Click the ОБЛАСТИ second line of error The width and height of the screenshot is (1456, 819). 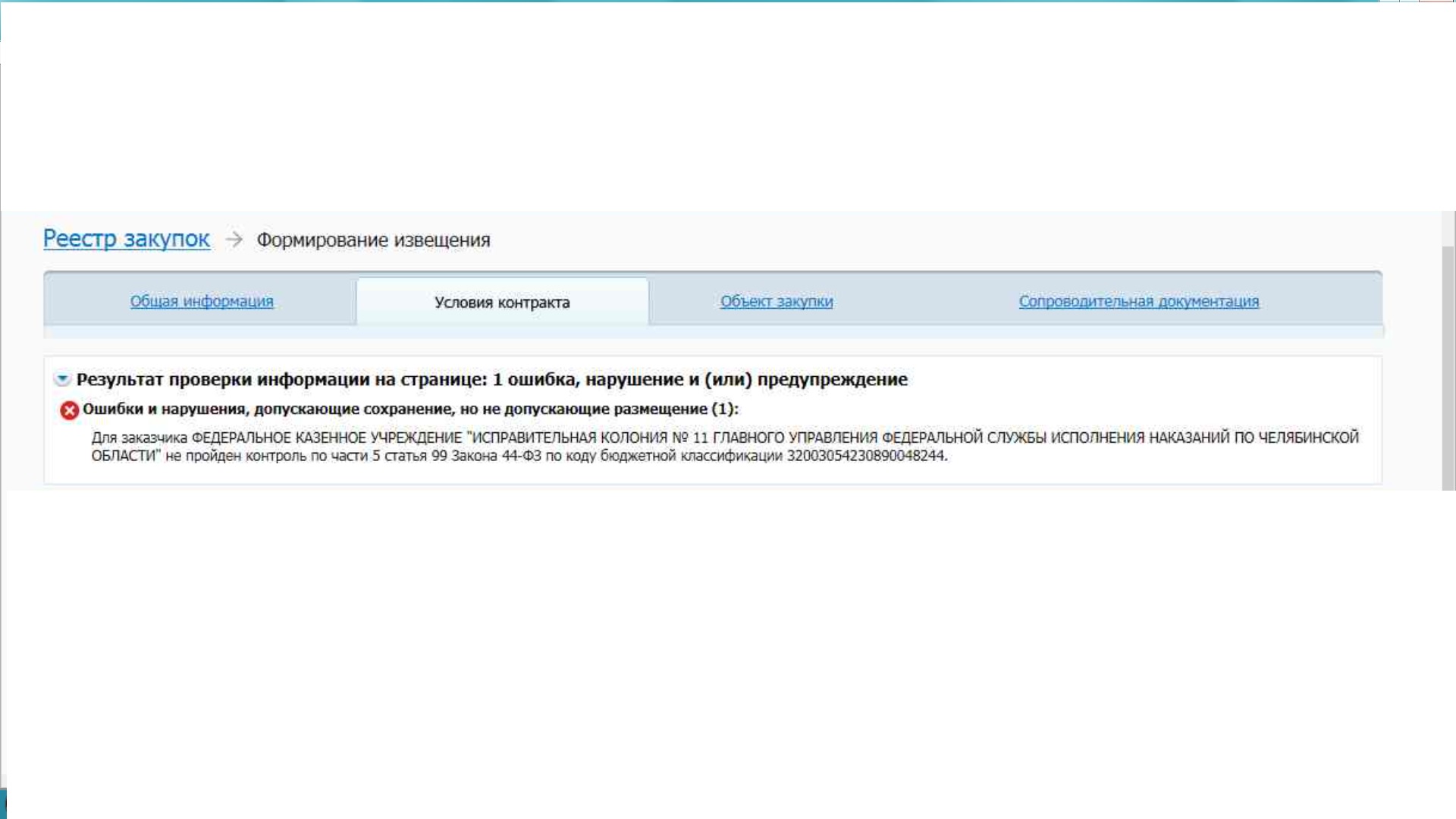tap(125, 456)
